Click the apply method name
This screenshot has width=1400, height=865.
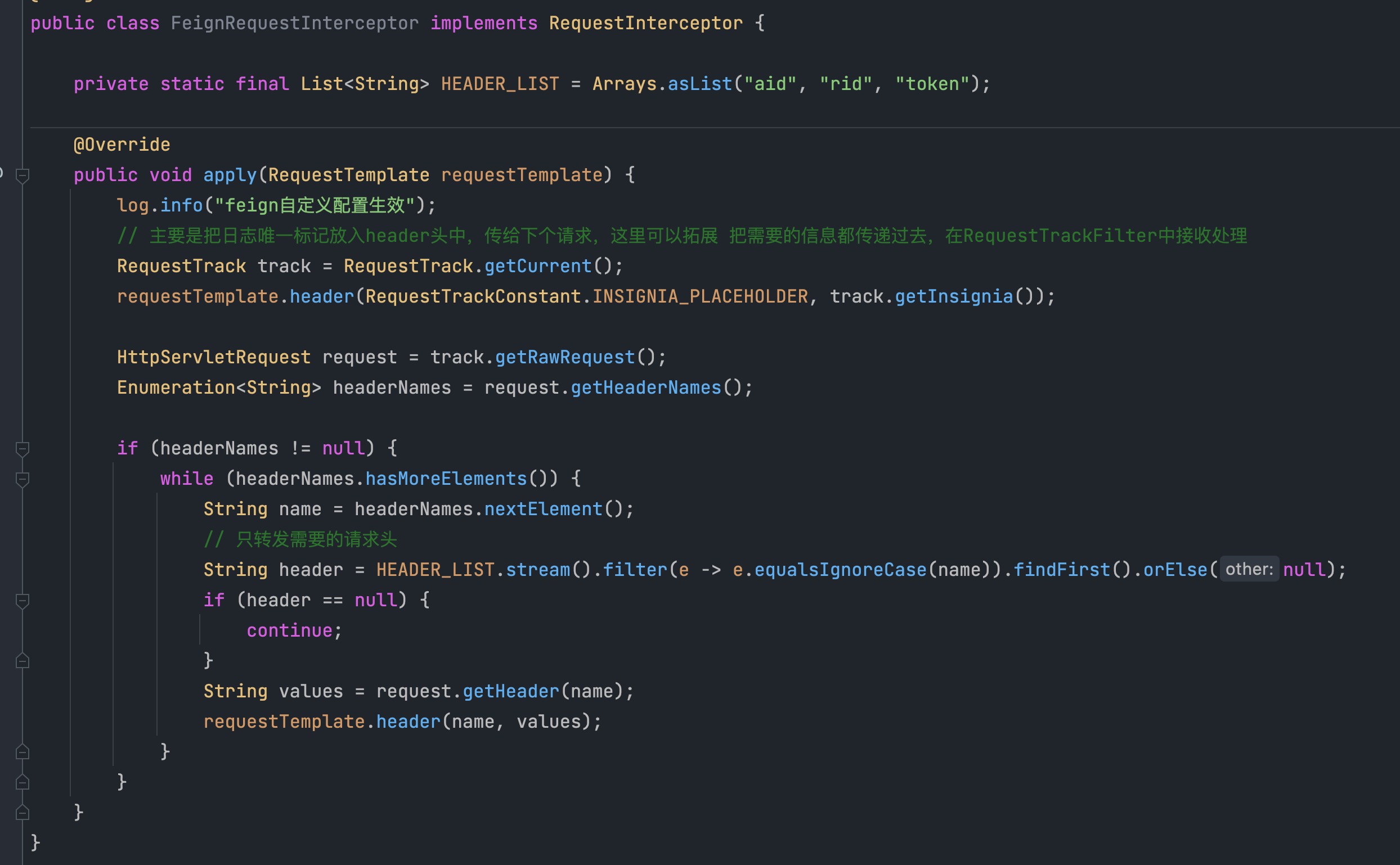pos(230,175)
